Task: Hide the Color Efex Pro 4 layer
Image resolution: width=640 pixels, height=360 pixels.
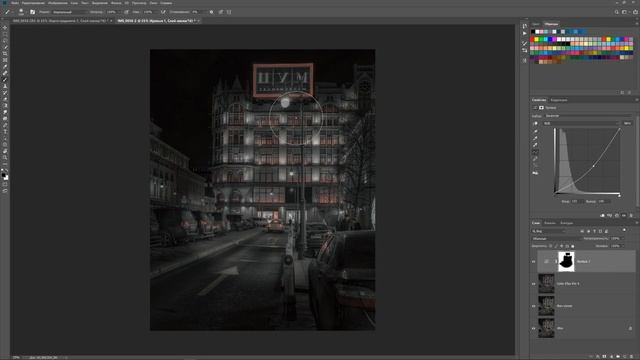Action: coord(533,284)
